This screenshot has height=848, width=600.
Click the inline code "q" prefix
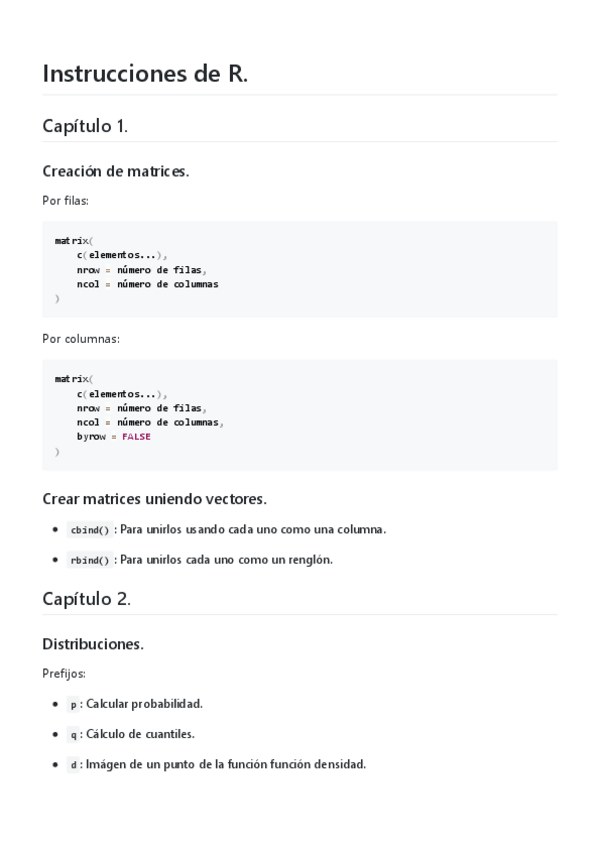click(73, 734)
